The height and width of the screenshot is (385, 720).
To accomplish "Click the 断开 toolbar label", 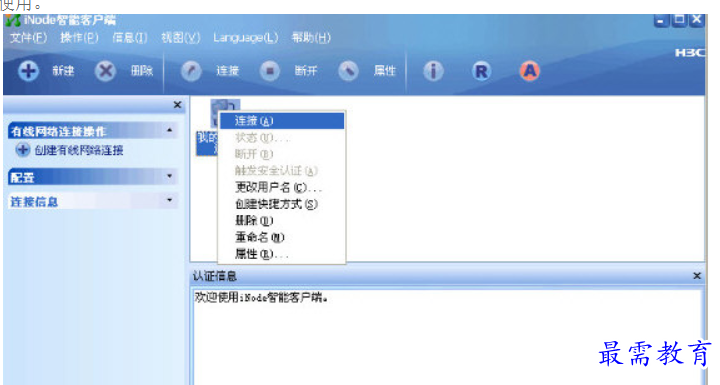I will (x=306, y=71).
